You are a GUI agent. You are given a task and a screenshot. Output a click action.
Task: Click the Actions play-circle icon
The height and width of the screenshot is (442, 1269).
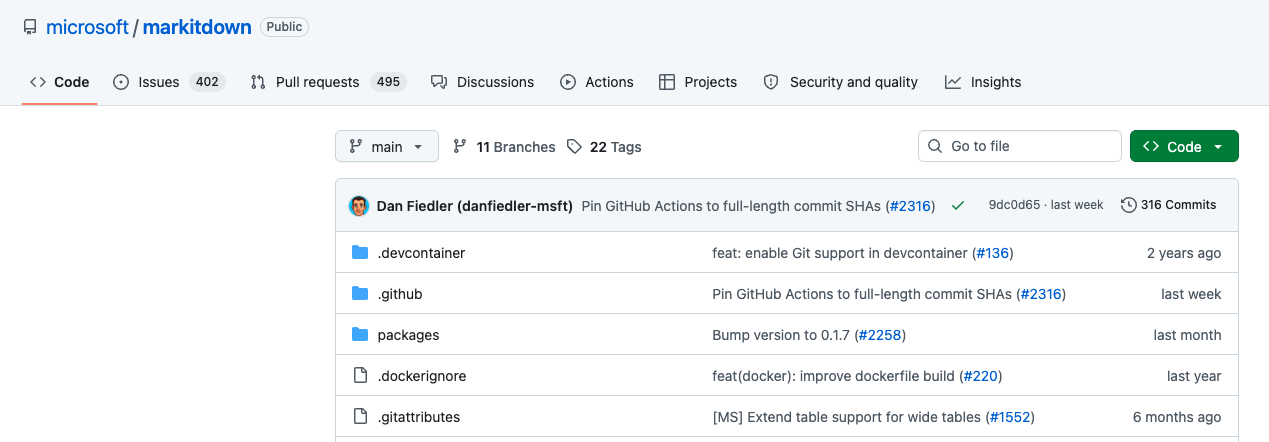(x=568, y=82)
